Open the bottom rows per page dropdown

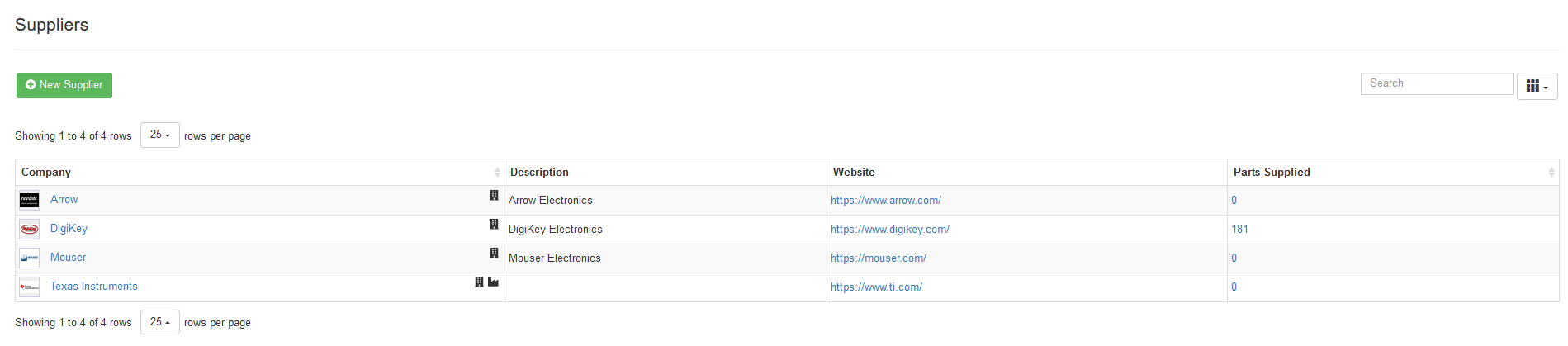click(160, 322)
